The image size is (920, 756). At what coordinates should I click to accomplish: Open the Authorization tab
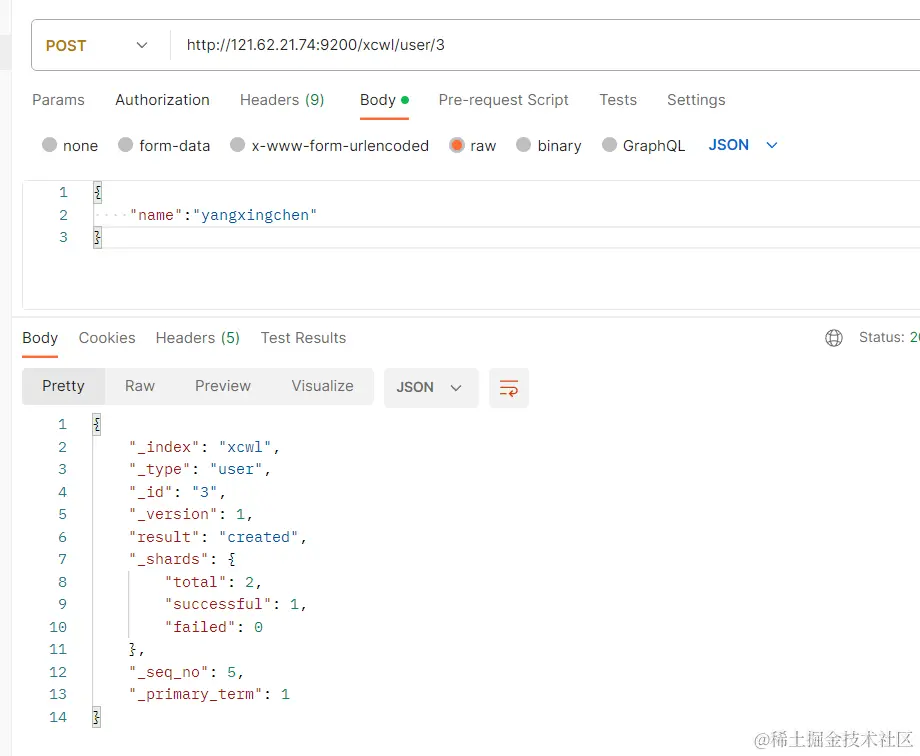tap(163, 100)
